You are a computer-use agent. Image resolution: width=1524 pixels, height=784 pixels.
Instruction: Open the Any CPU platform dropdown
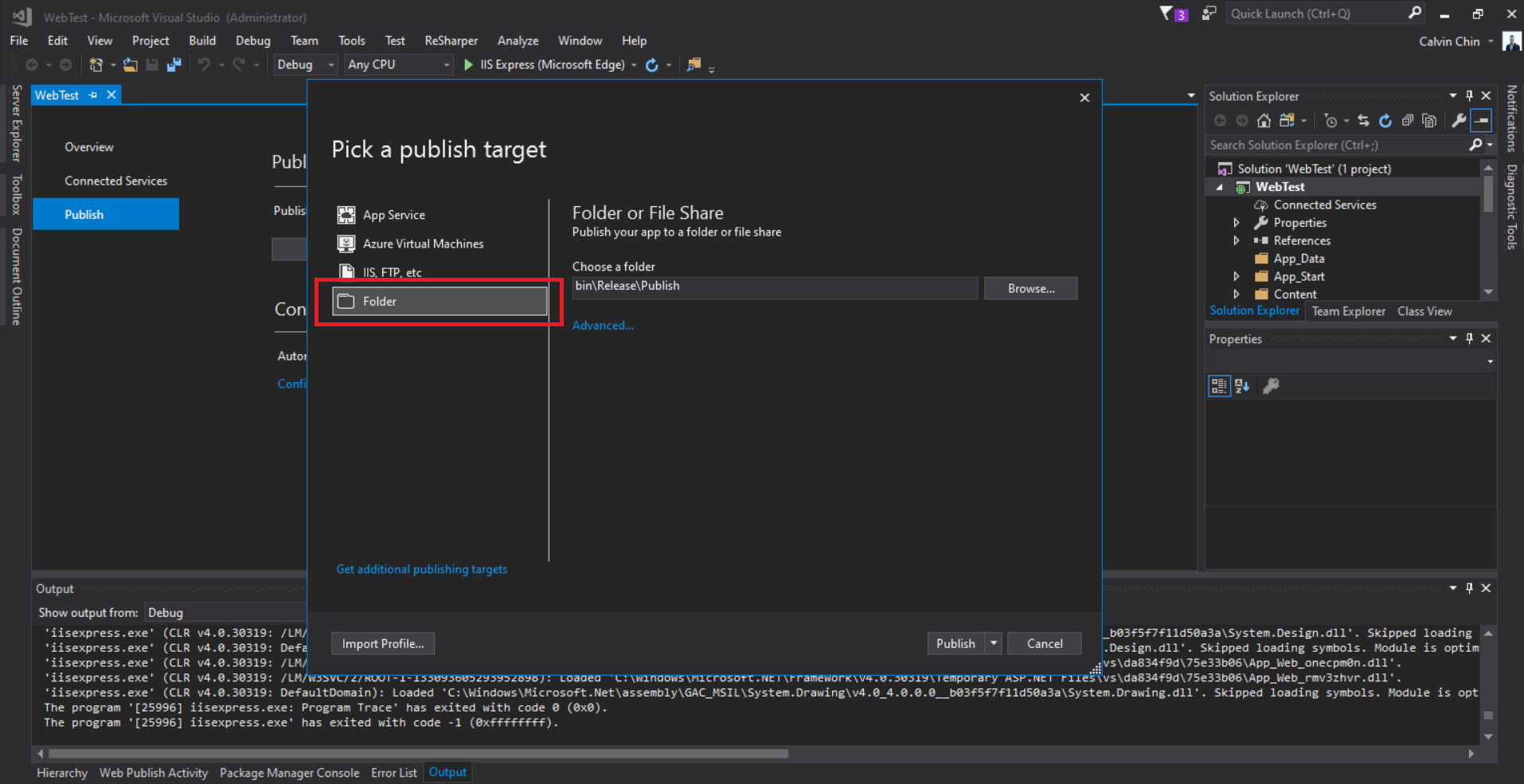pyautogui.click(x=398, y=64)
